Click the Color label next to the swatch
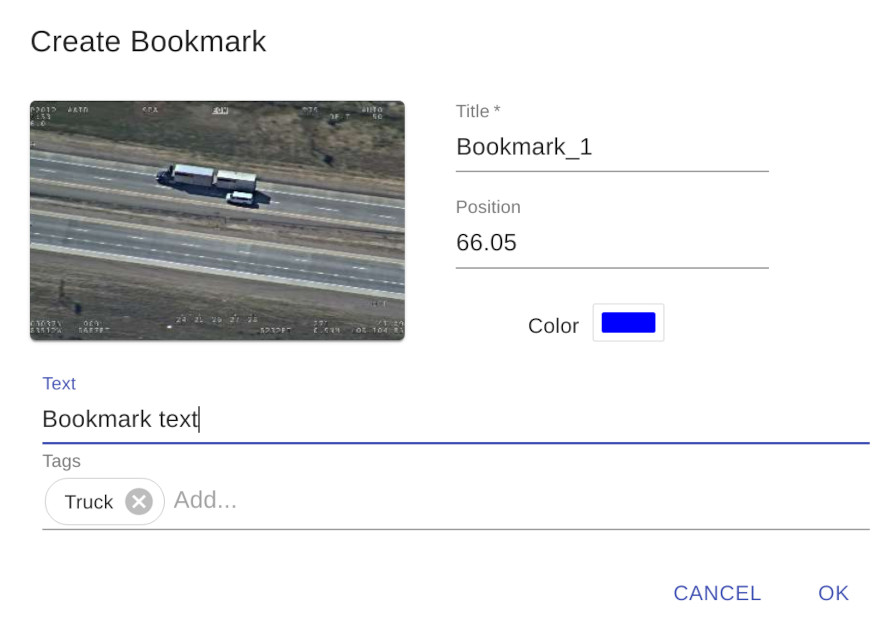This screenshot has height=627, width=886. [553, 325]
